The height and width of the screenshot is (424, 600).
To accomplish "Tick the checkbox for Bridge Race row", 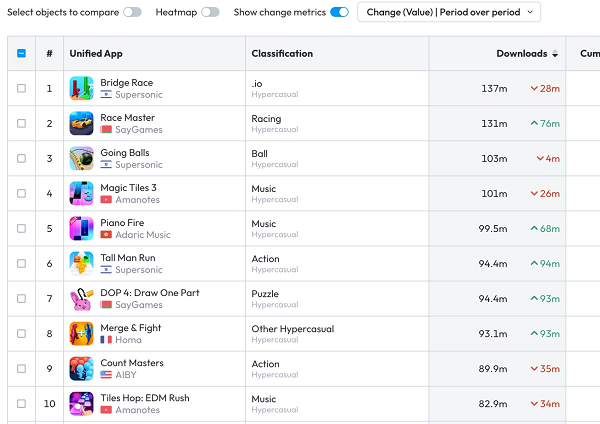I will coord(21,88).
